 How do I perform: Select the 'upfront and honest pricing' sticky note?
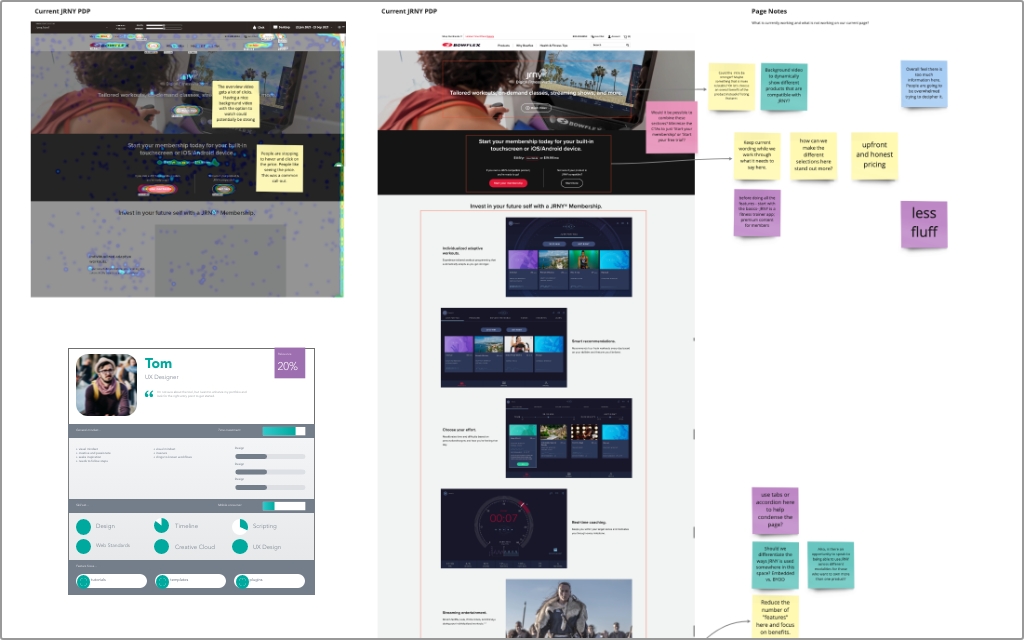coord(874,155)
